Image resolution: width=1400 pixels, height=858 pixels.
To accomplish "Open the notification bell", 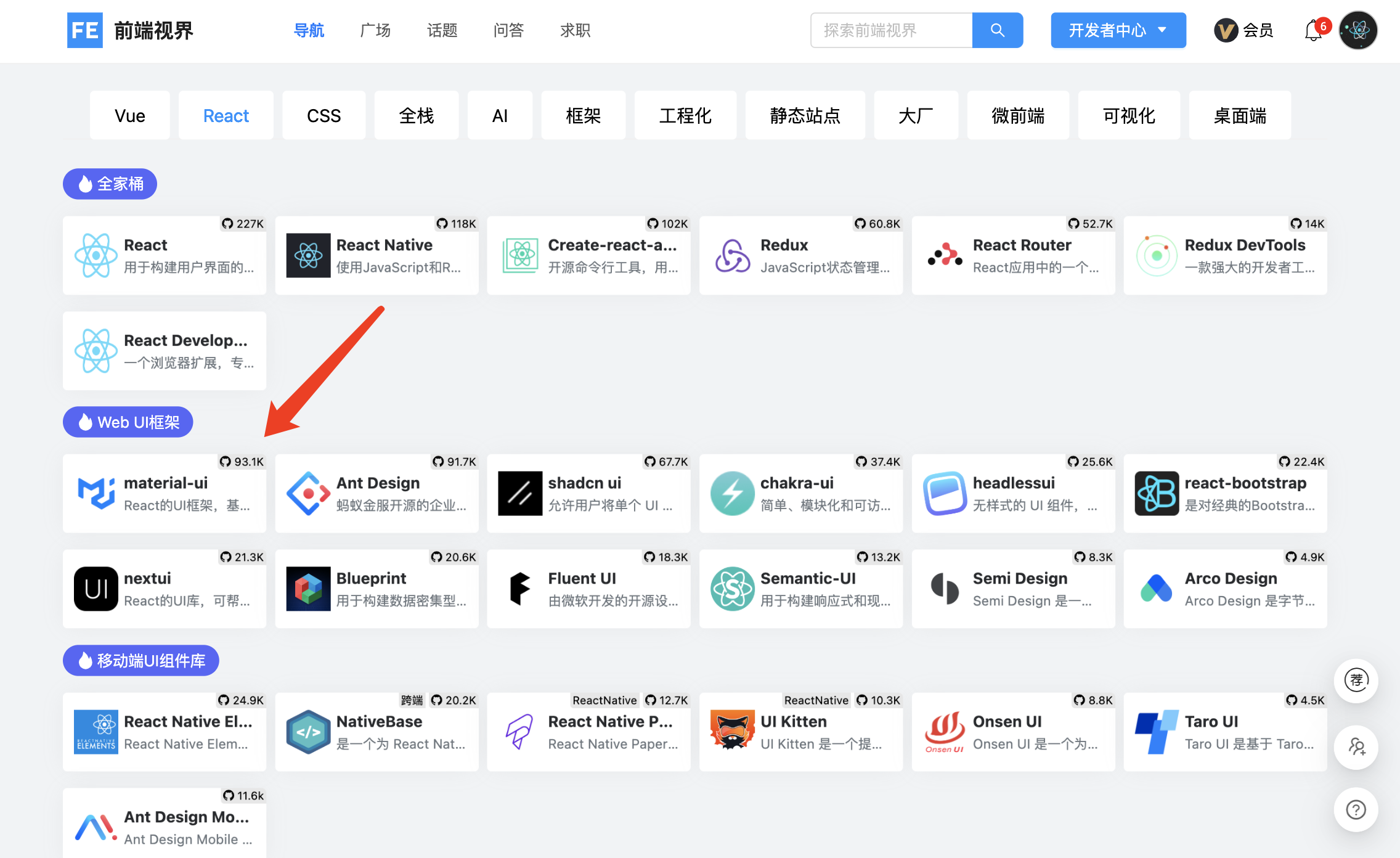I will point(1312,31).
